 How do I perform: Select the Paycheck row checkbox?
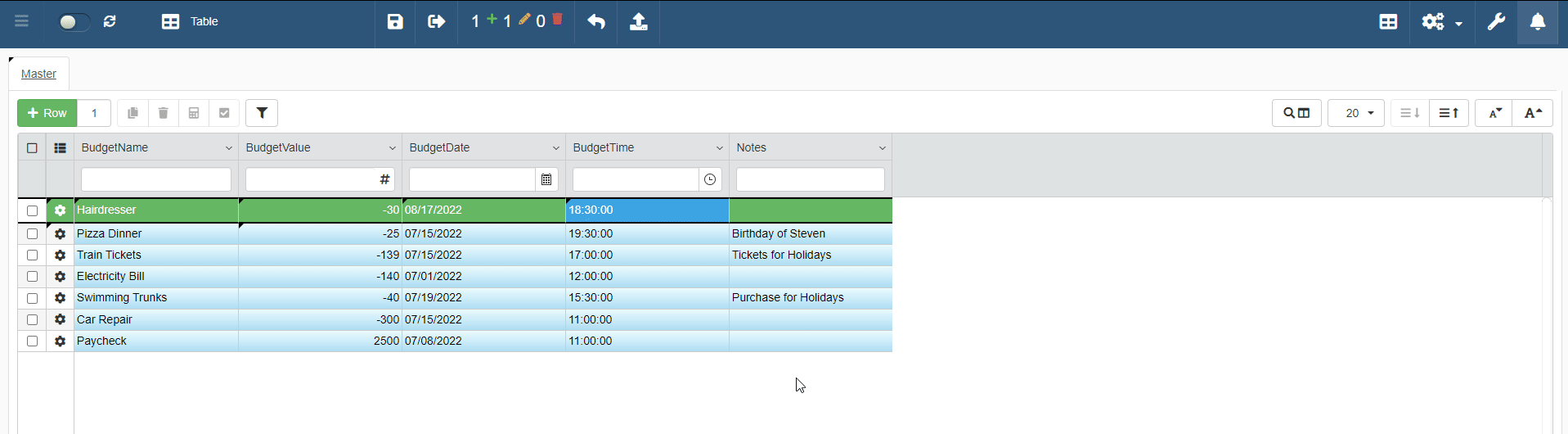[32, 341]
